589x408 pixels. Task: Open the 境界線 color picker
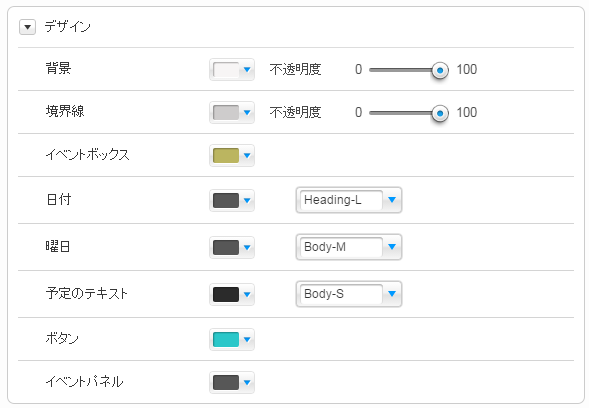[x=232, y=112]
